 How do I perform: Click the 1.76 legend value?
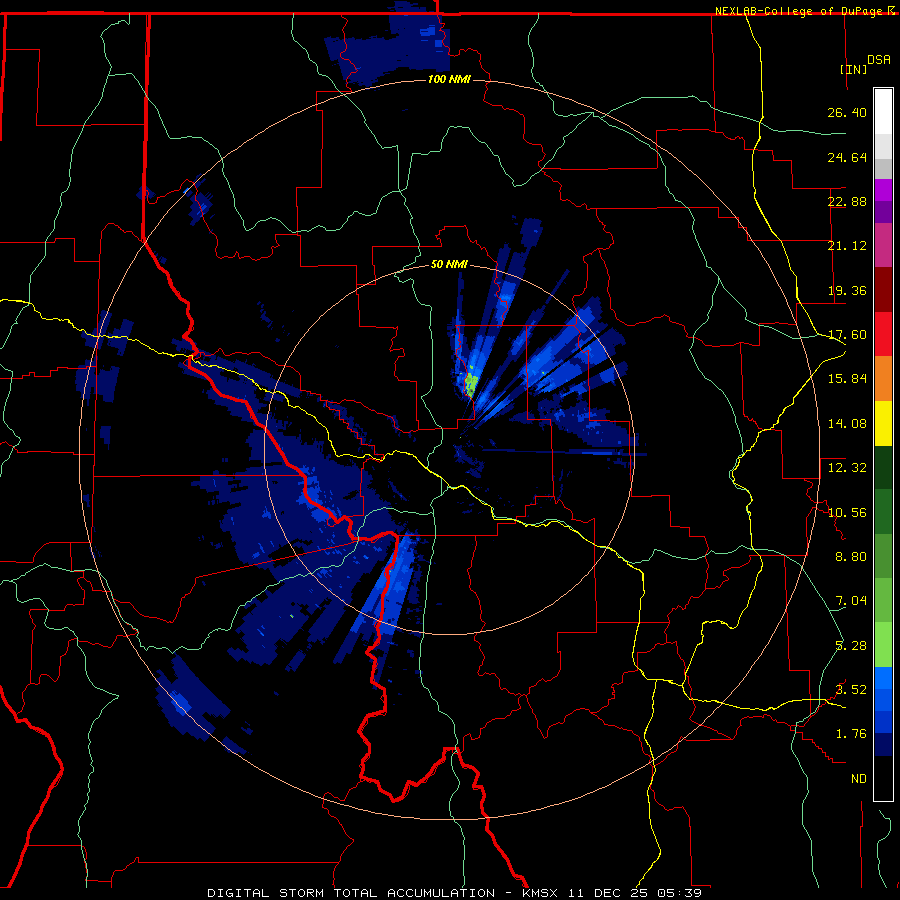851,734
